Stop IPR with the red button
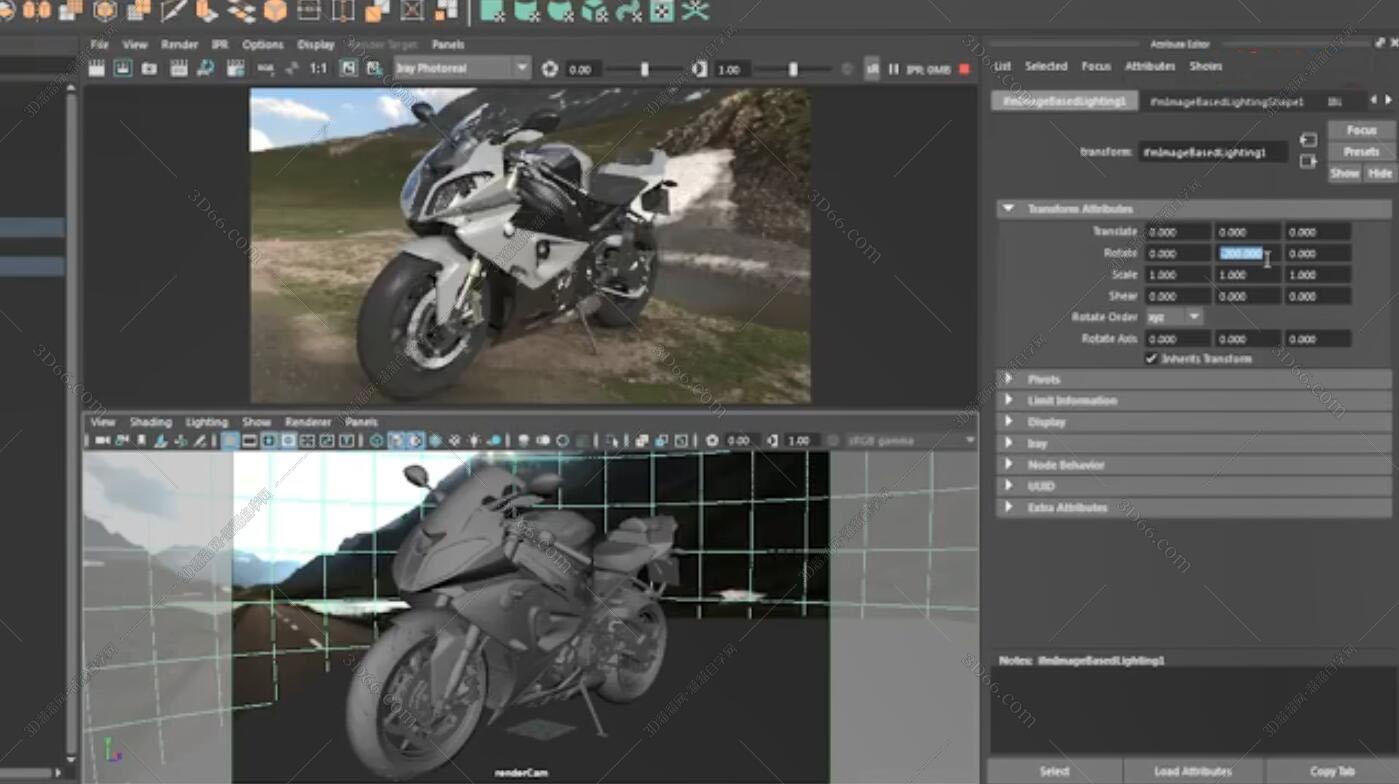 click(964, 69)
